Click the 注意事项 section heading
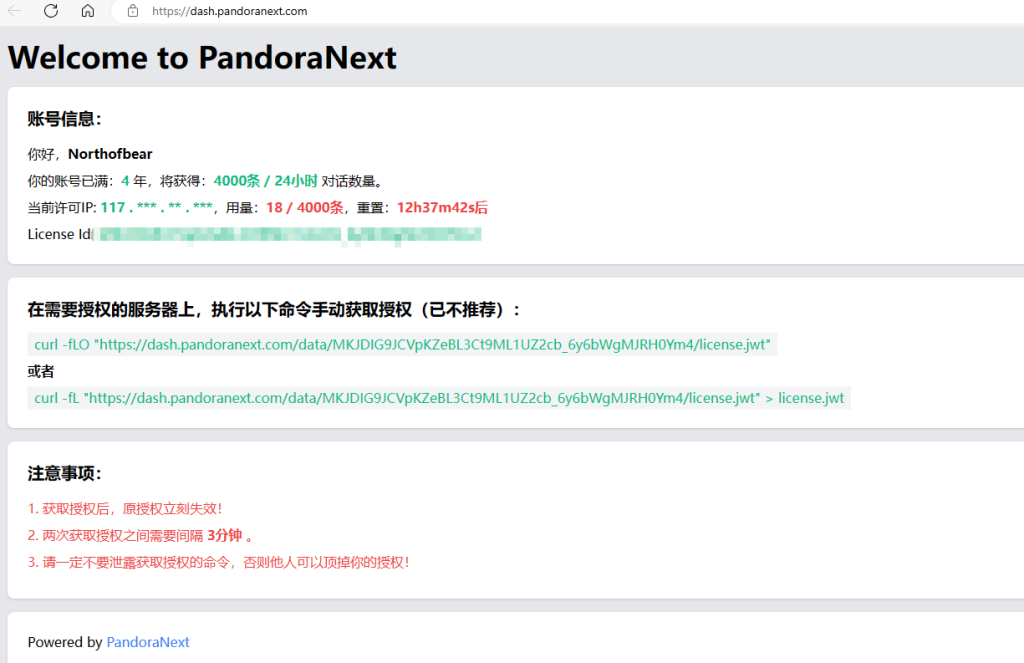1024x663 pixels. 65,473
